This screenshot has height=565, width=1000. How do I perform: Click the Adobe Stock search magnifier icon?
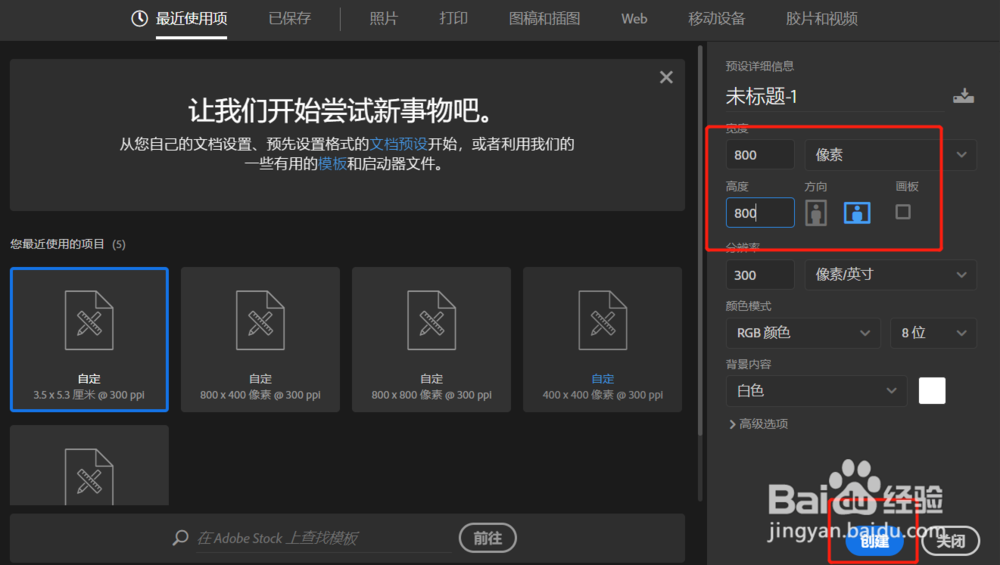pyautogui.click(x=180, y=538)
